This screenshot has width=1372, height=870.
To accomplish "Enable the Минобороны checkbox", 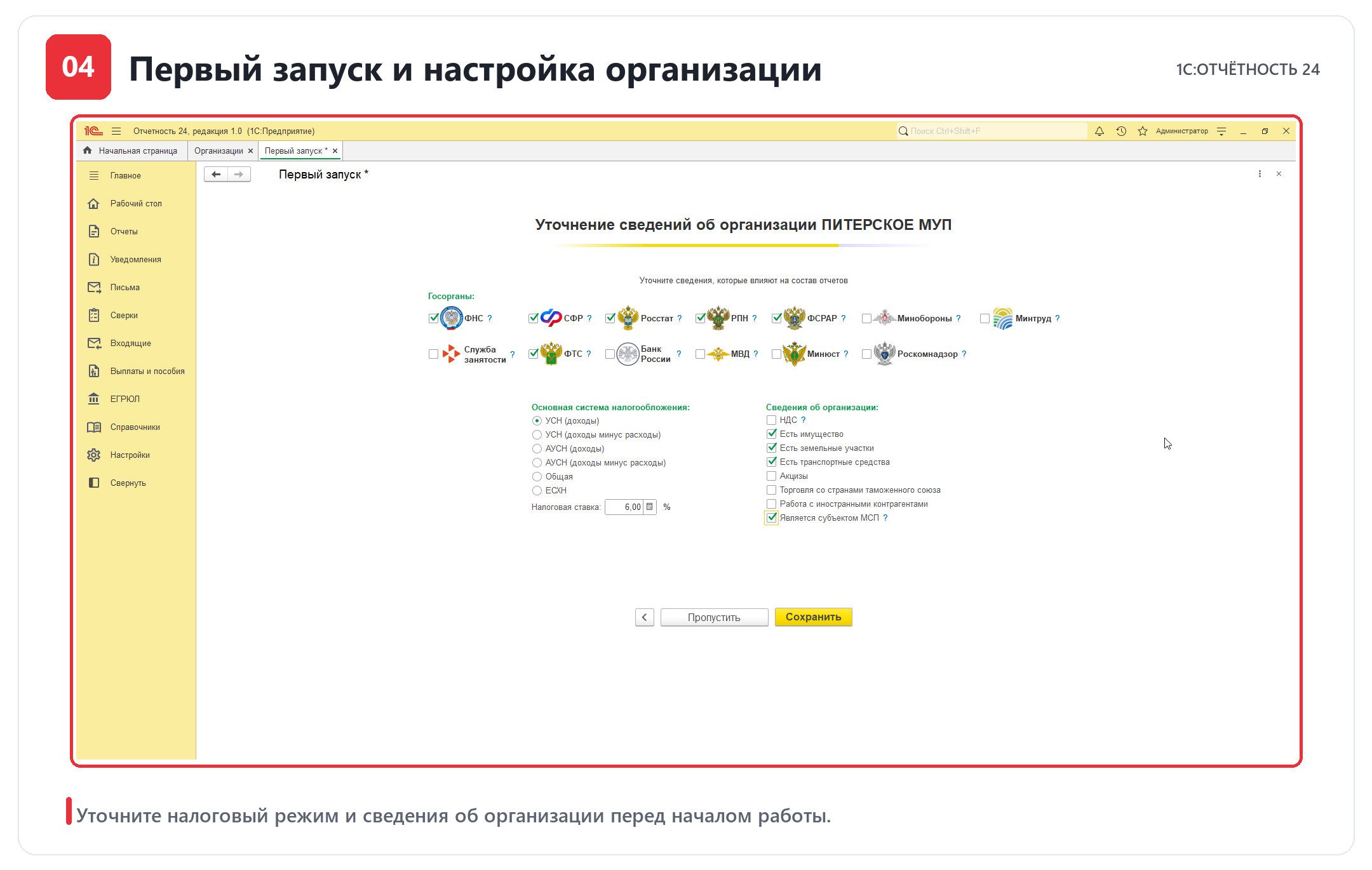I will pyautogui.click(x=866, y=318).
